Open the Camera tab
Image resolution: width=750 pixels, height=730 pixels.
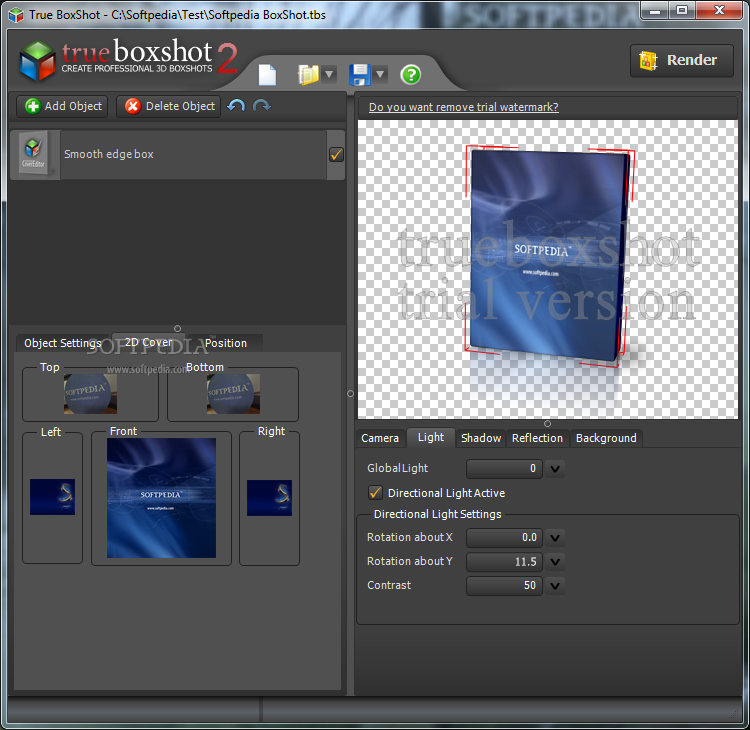pyautogui.click(x=380, y=438)
